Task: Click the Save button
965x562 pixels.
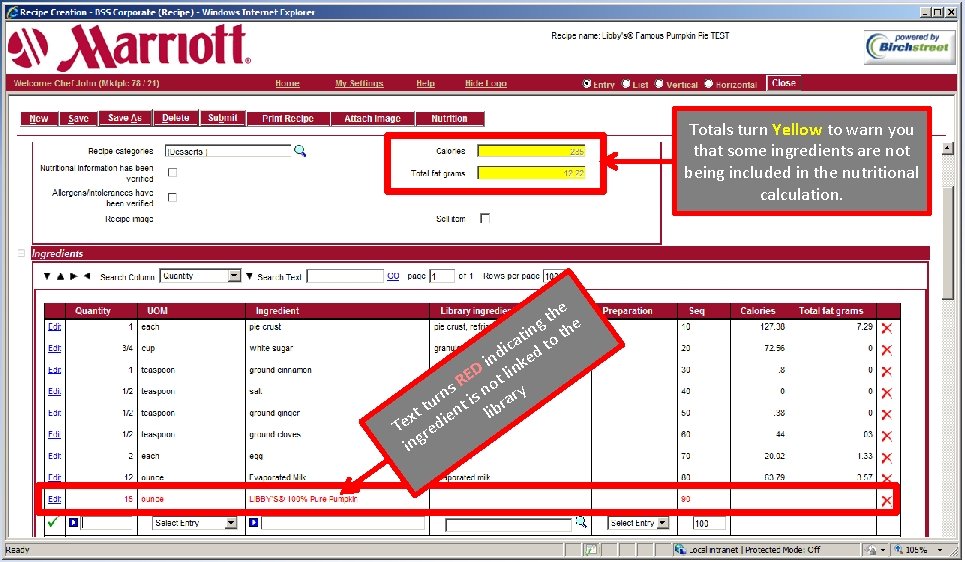Action: (78, 118)
